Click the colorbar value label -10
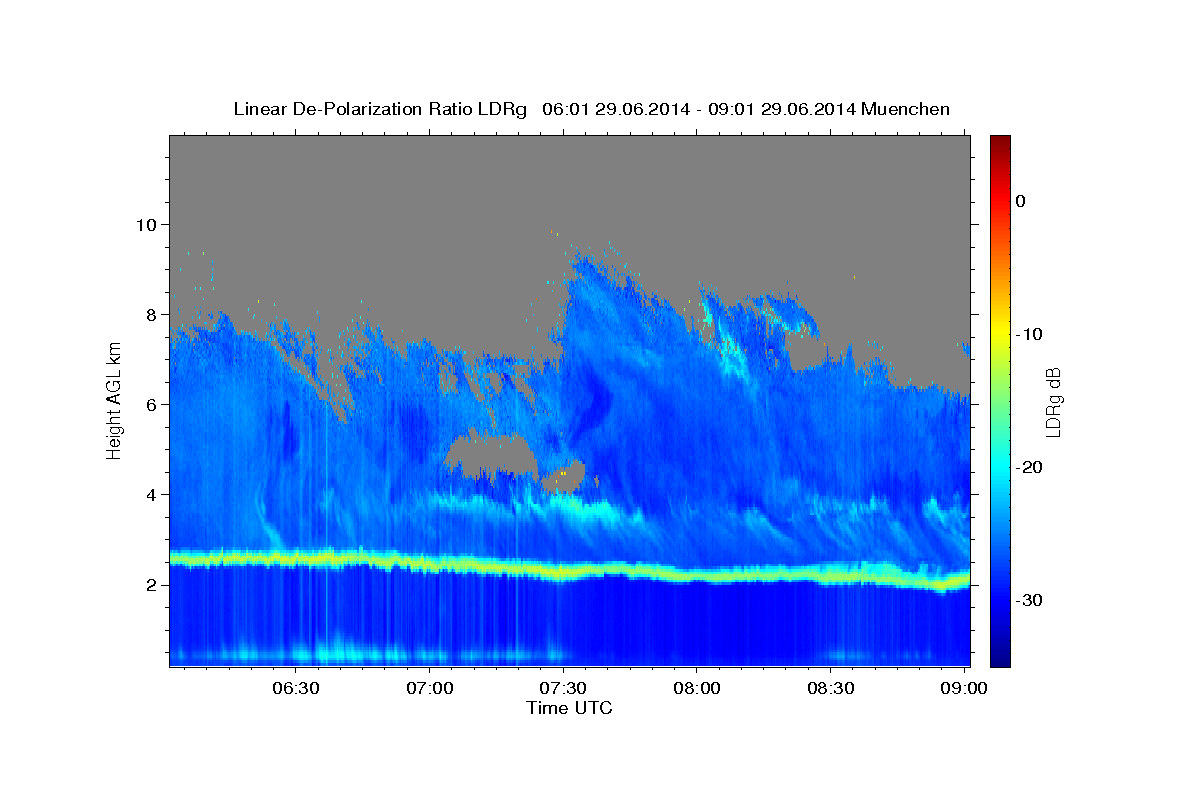The image size is (1200, 800). tap(1029, 334)
